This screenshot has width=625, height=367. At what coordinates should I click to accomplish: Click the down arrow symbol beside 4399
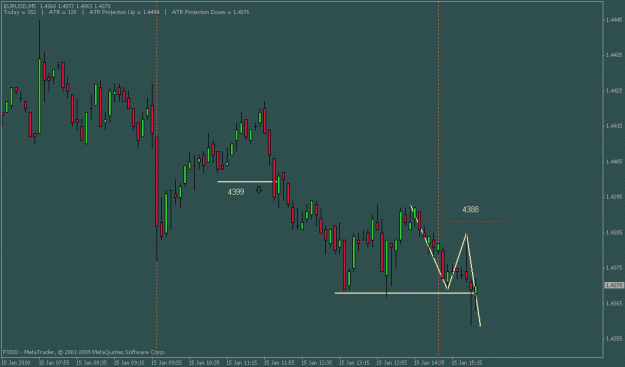259,190
